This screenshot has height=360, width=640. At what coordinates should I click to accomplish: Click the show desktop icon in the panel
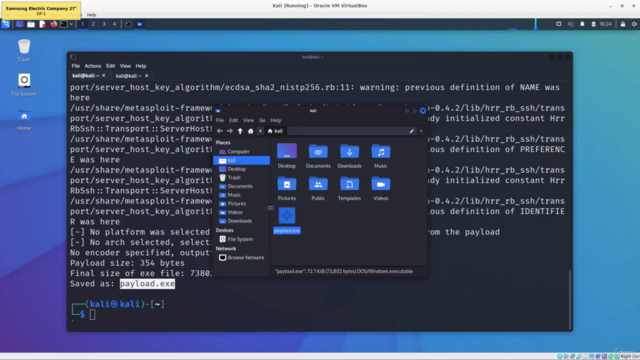[19, 24]
